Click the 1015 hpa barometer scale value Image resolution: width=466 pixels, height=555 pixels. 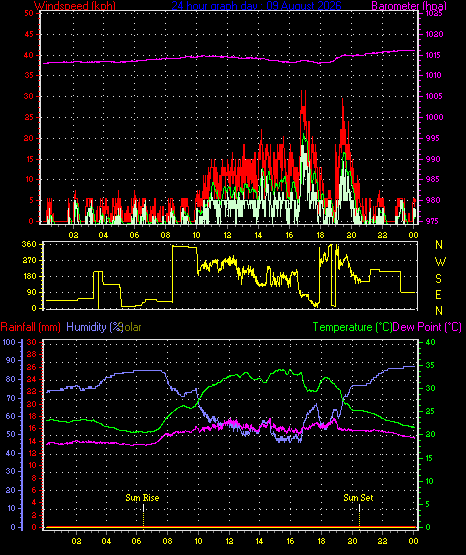click(433, 55)
